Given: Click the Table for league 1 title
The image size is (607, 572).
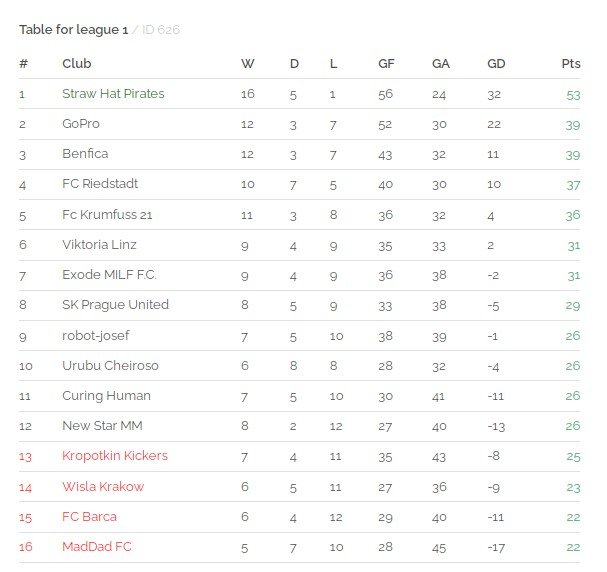Looking at the screenshot, I should click(74, 30).
